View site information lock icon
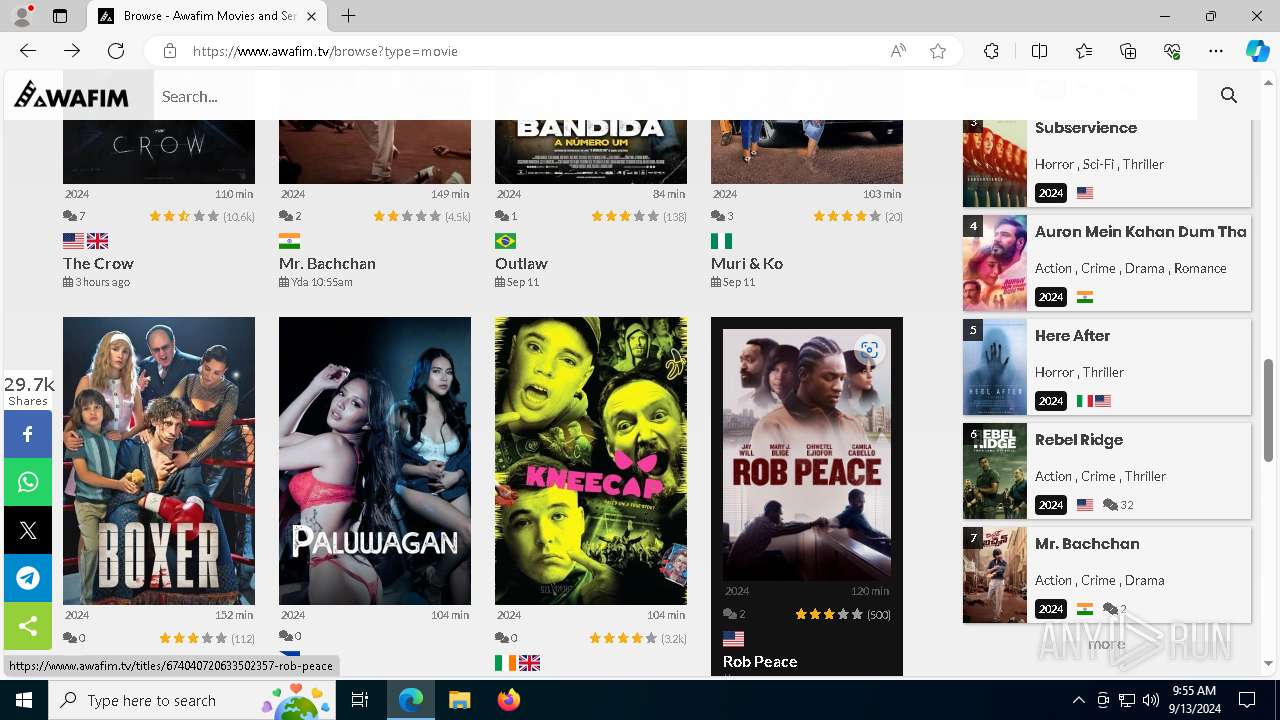 tap(170, 51)
